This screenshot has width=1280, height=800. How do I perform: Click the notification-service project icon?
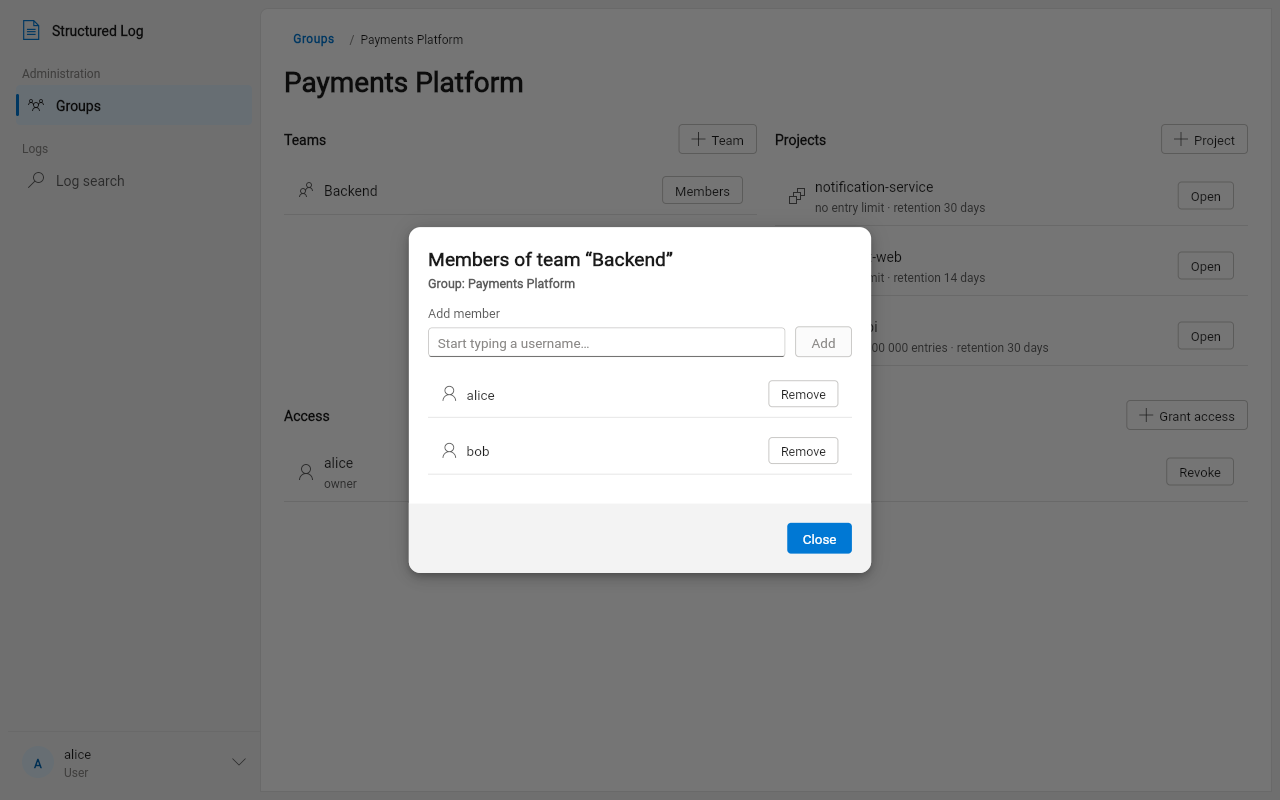pos(797,196)
